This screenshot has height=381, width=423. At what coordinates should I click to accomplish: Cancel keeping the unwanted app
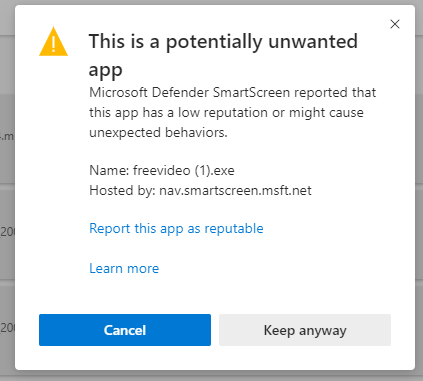(x=125, y=330)
